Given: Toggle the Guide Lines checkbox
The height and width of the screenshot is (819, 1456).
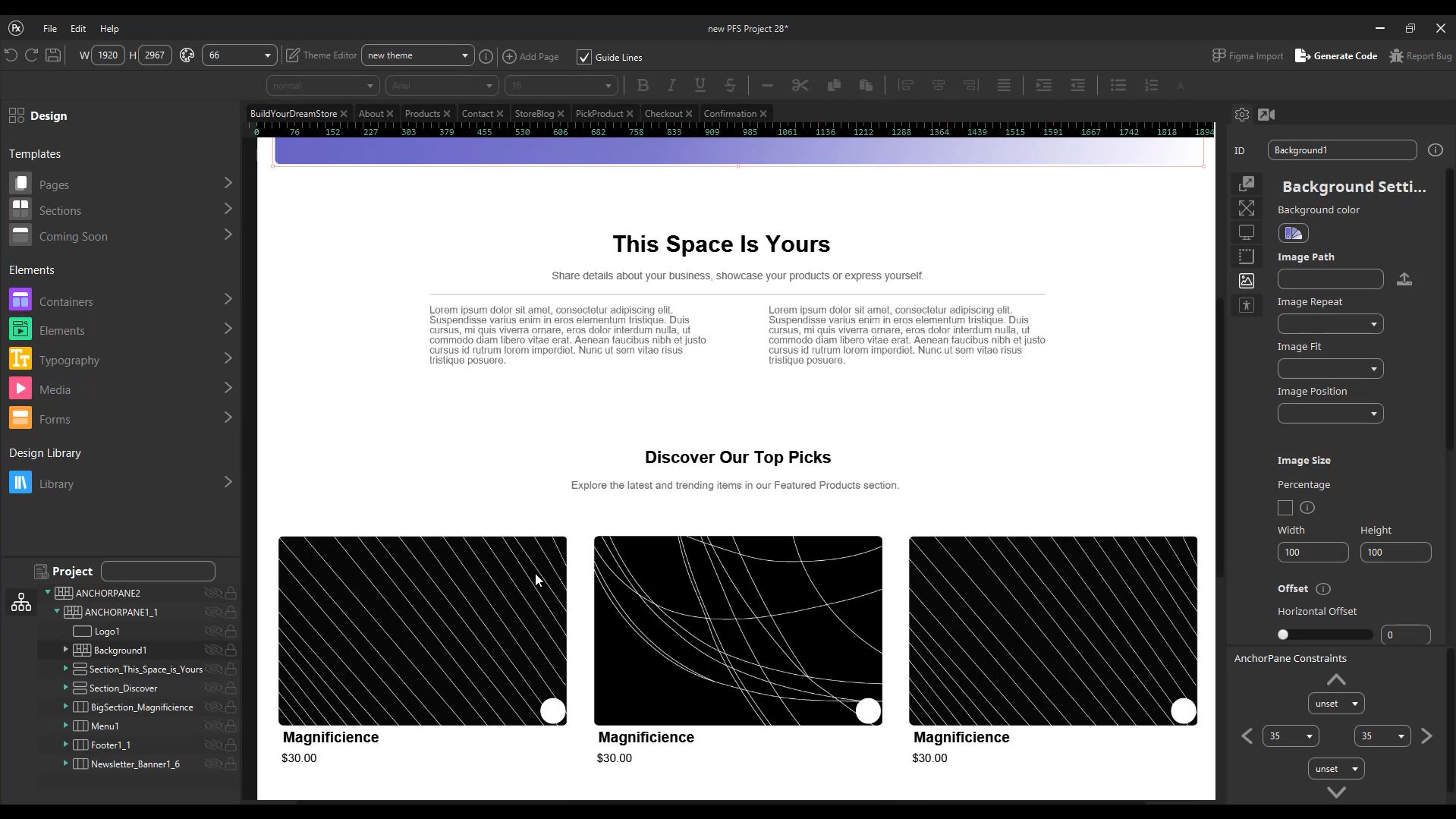Looking at the screenshot, I should coord(583,57).
